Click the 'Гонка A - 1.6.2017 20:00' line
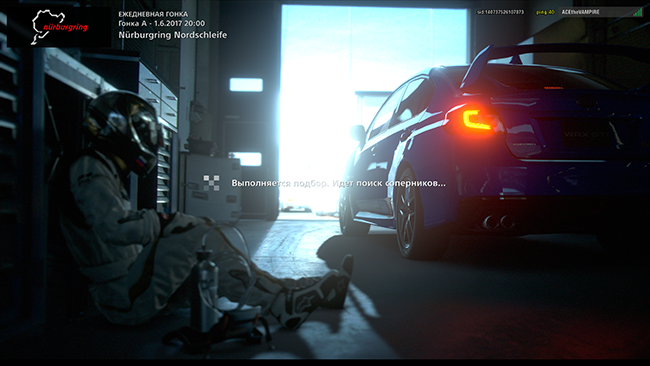The height and width of the screenshot is (366, 650). coord(162,24)
